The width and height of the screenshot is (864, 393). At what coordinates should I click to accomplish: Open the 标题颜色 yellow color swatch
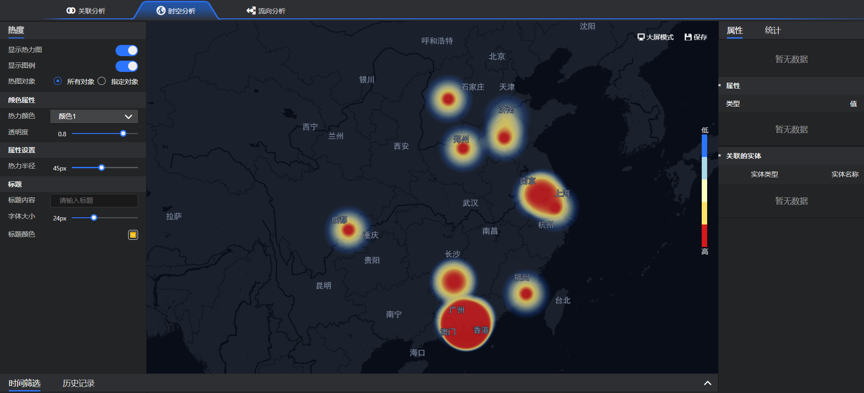tap(133, 235)
